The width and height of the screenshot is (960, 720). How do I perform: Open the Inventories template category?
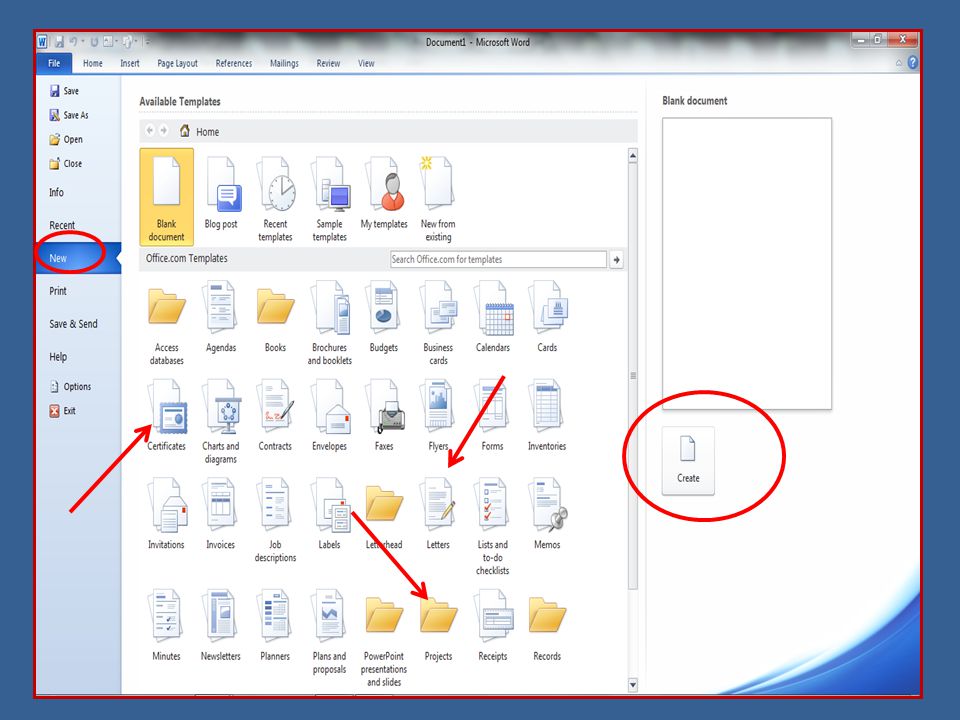pos(547,416)
